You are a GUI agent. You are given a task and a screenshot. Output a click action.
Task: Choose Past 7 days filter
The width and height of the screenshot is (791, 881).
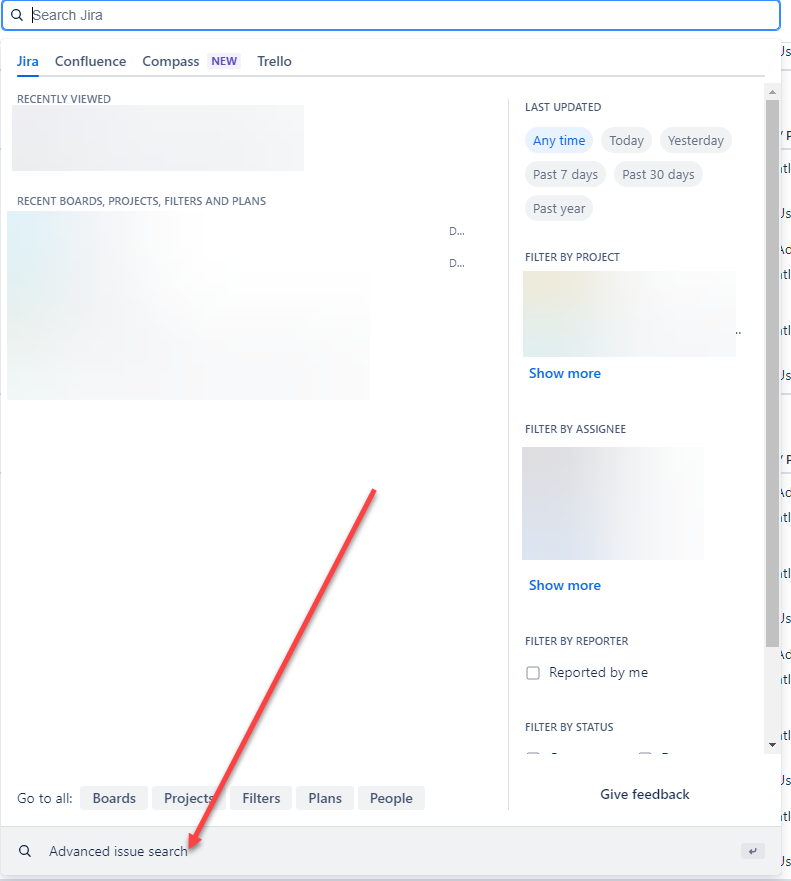click(x=565, y=175)
